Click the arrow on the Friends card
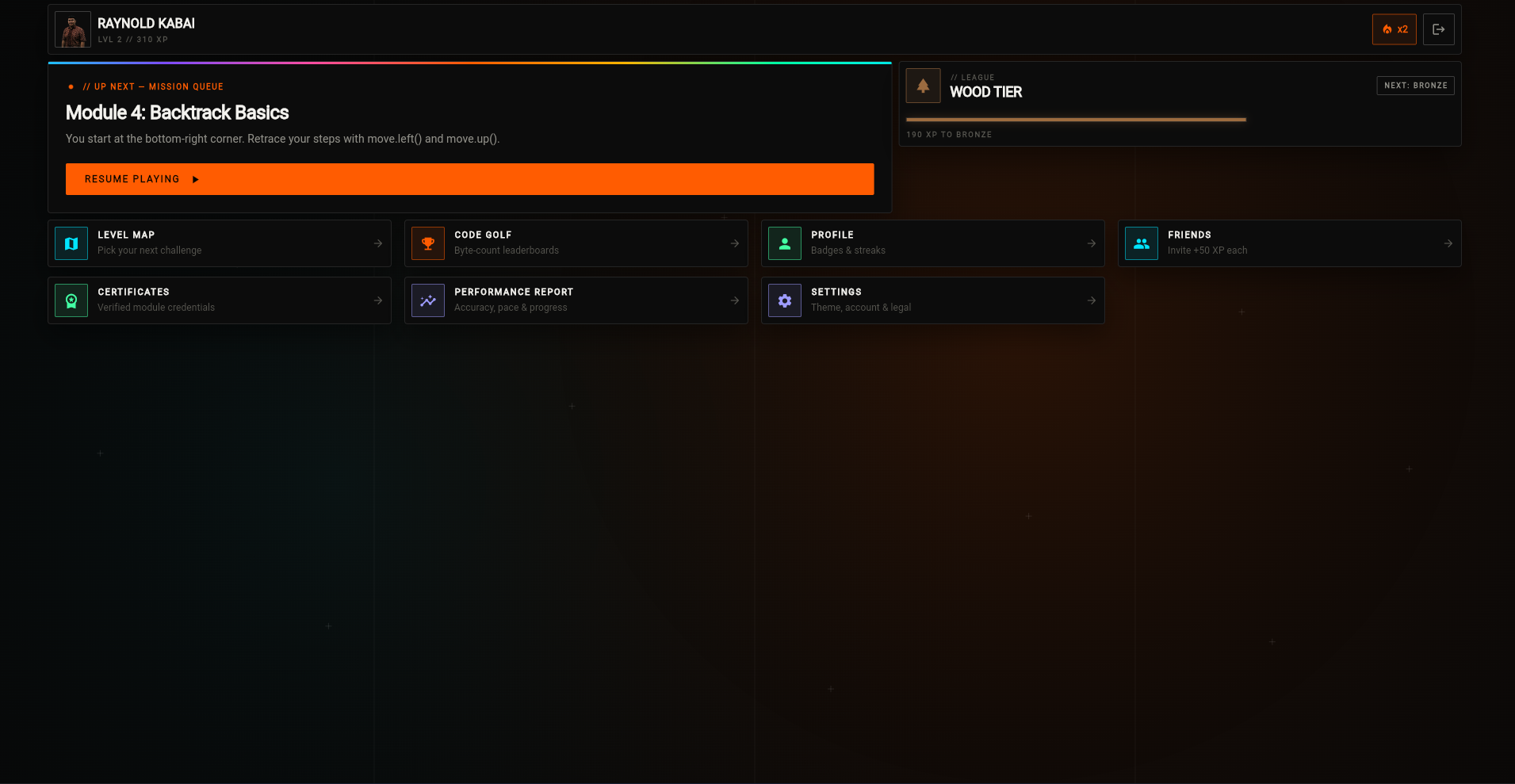 pos(1448,243)
